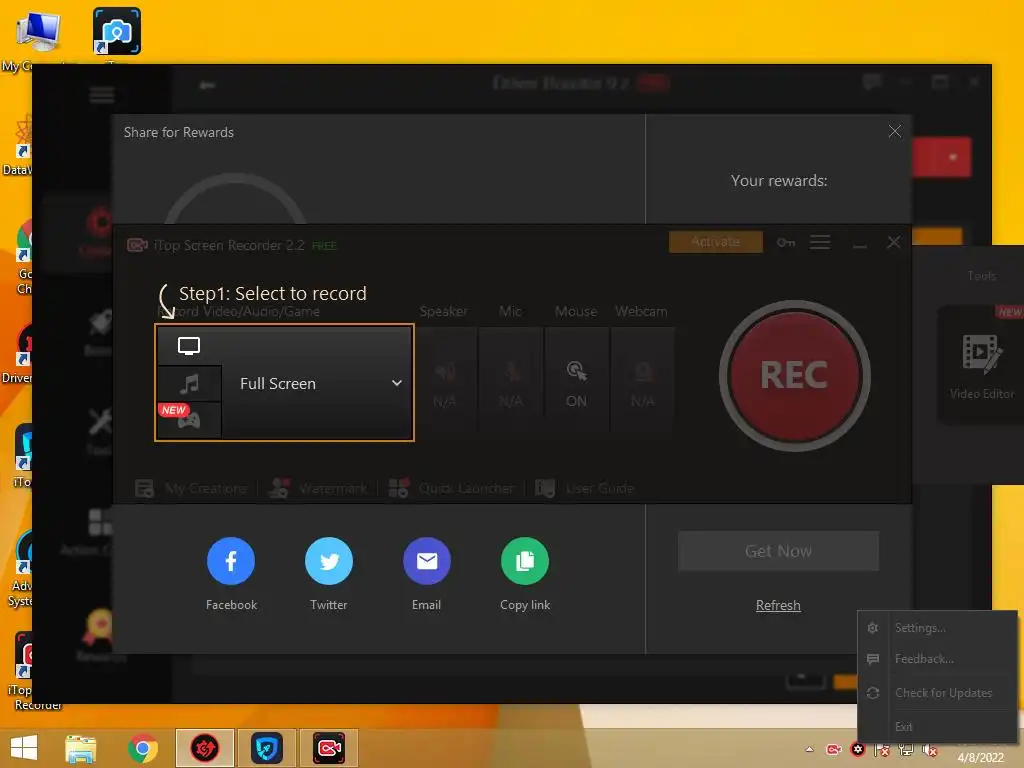Click the 4/8/2022 date on taskbar
This screenshot has height=768, width=1024.
click(x=980, y=758)
